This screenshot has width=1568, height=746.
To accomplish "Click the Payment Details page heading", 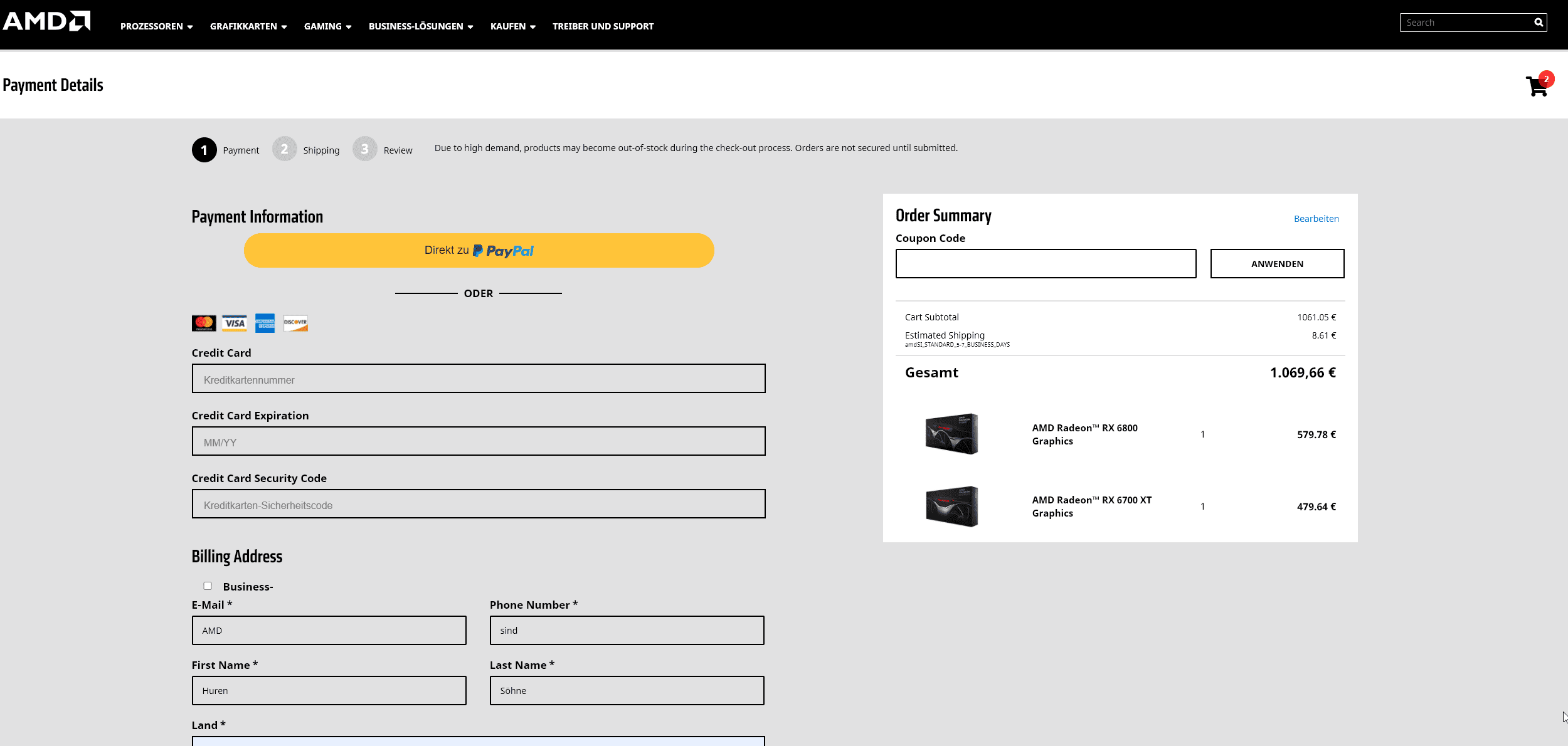I will [53, 85].
